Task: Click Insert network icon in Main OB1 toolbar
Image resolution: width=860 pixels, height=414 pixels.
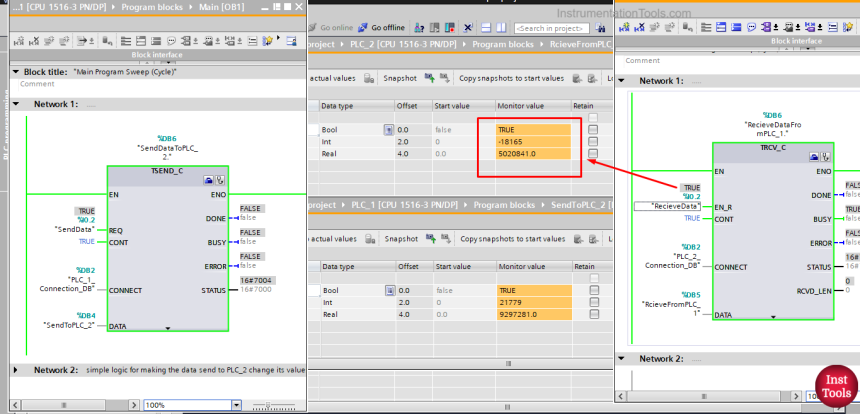Action: pyautogui.click(x=19, y=41)
